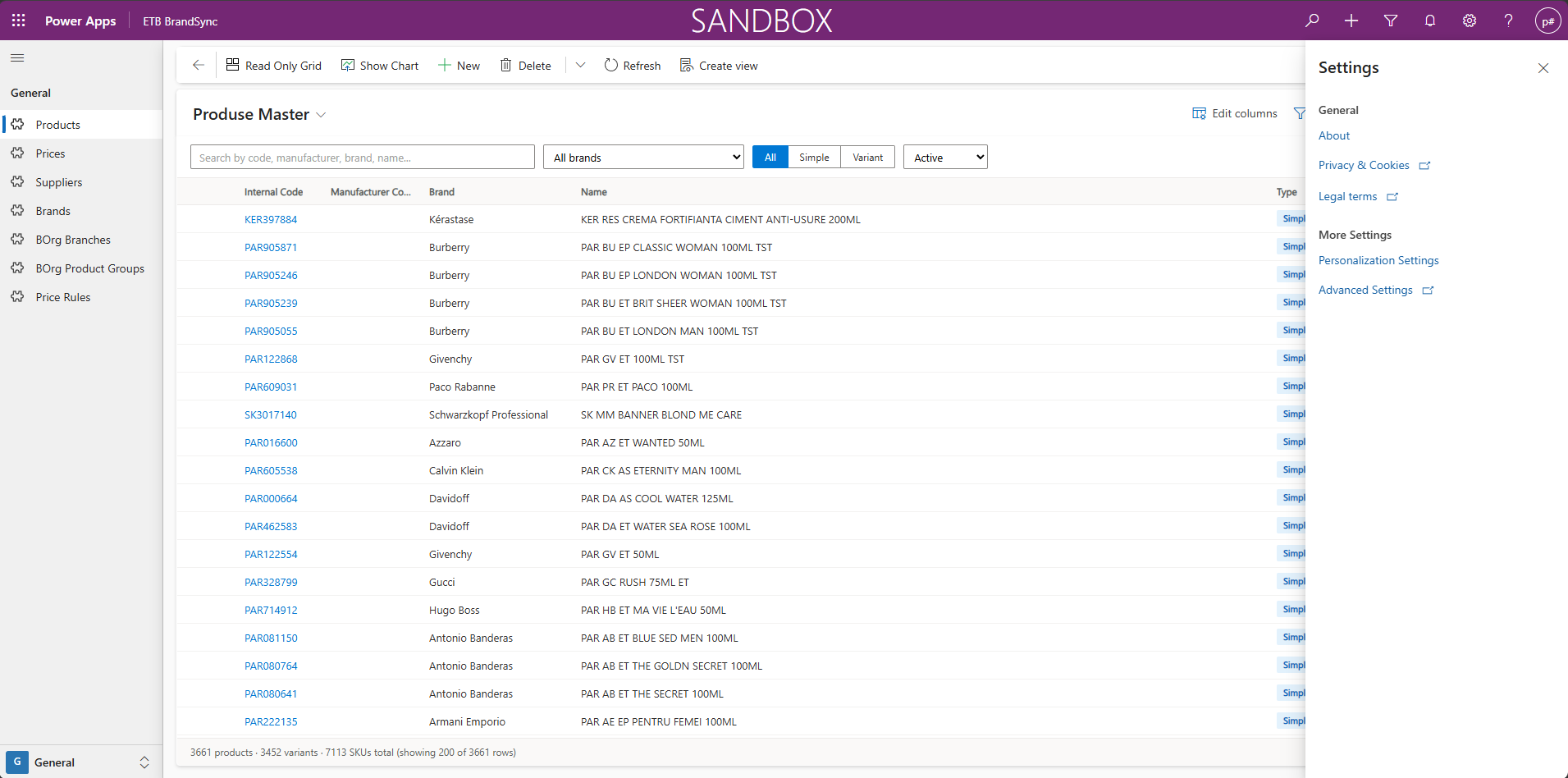The image size is (1568, 778).
Task: Click the settings gear icon
Action: pyautogui.click(x=1470, y=21)
